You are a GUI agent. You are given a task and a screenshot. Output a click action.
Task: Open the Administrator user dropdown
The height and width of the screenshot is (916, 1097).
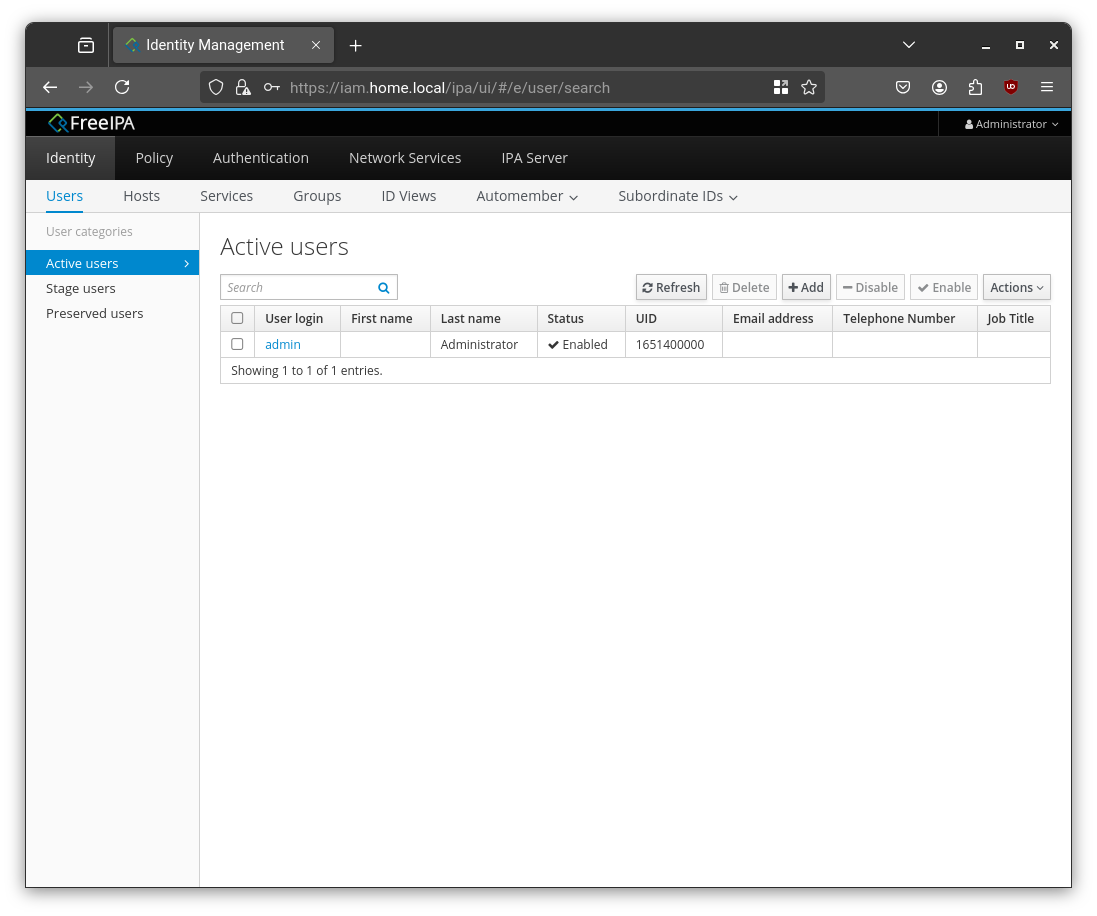click(1012, 124)
